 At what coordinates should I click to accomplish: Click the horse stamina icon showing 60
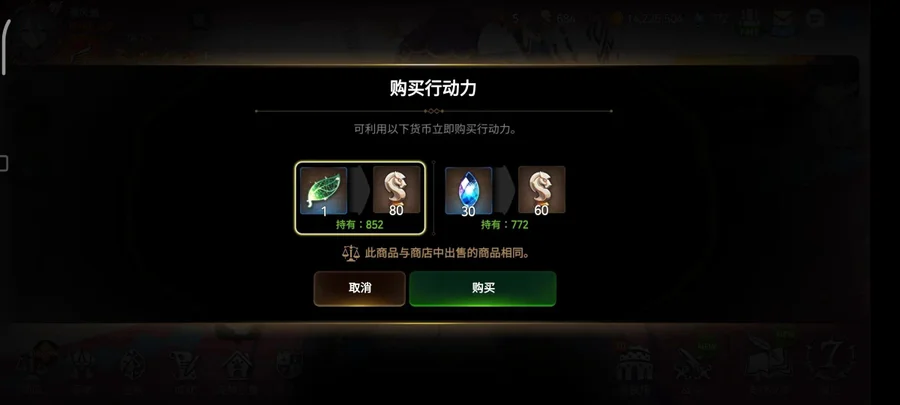[x=541, y=190]
